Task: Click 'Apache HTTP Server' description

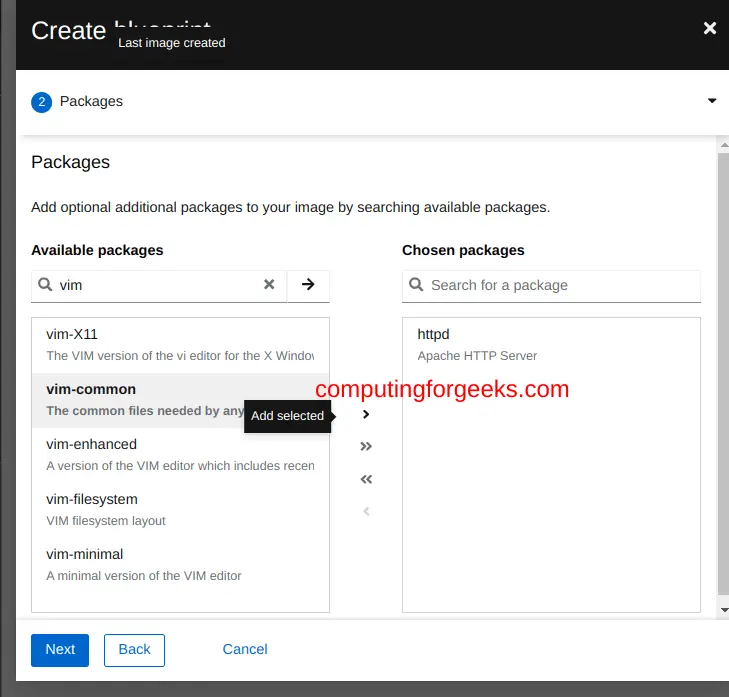Action: [x=477, y=356]
